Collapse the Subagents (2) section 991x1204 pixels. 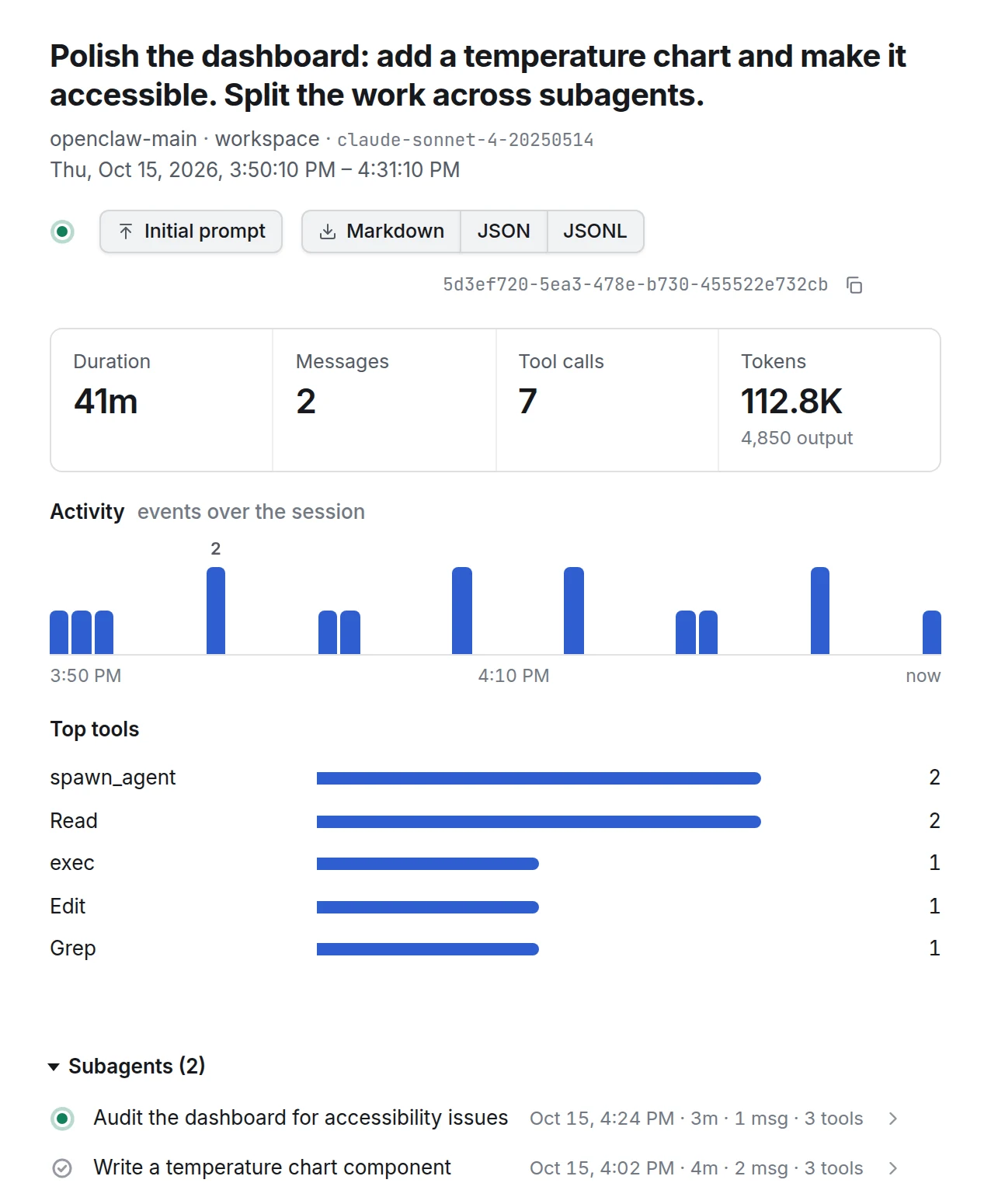point(127,1066)
